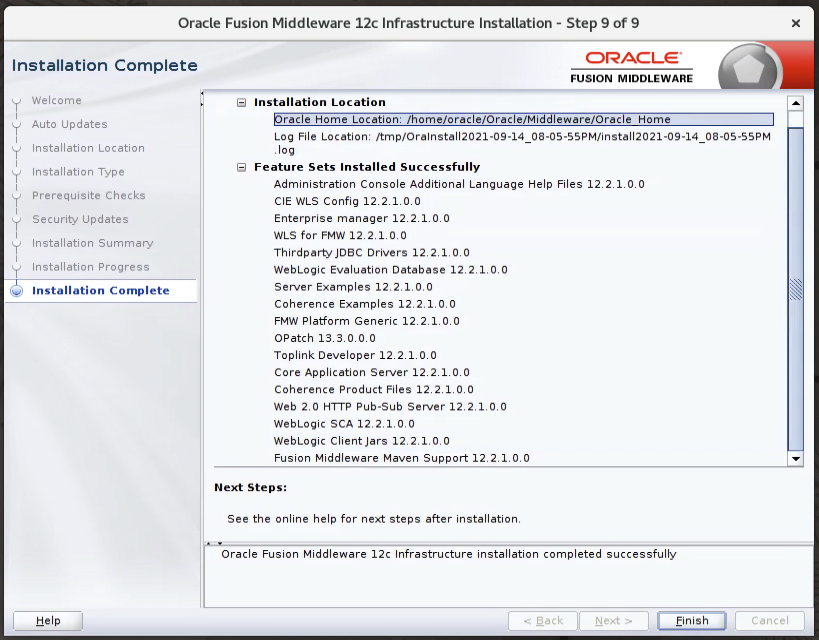Select Web 2.0 HTTP Pub-Sub Server
819x640 pixels.
390,407
